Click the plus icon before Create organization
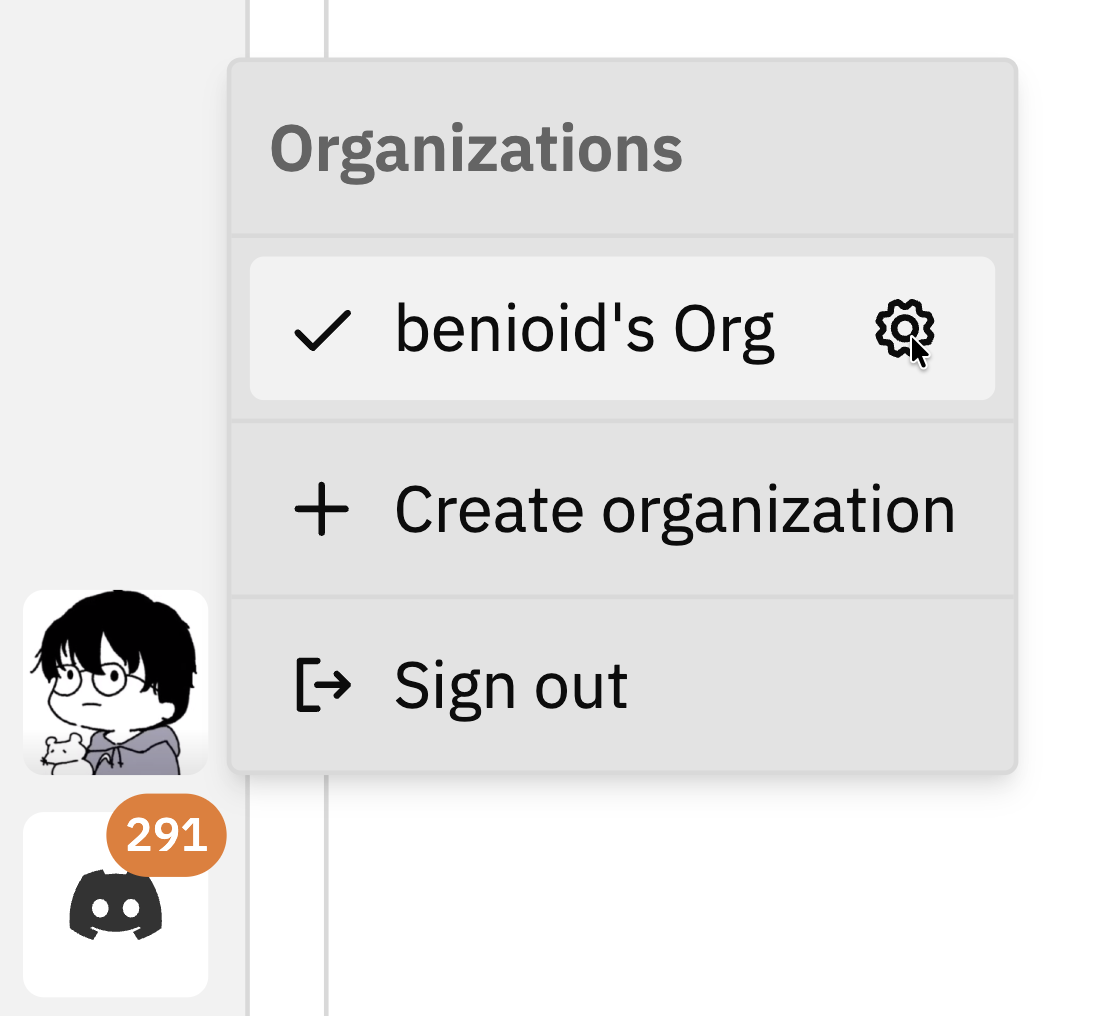Image resolution: width=1108 pixels, height=1016 pixels. tap(321, 508)
